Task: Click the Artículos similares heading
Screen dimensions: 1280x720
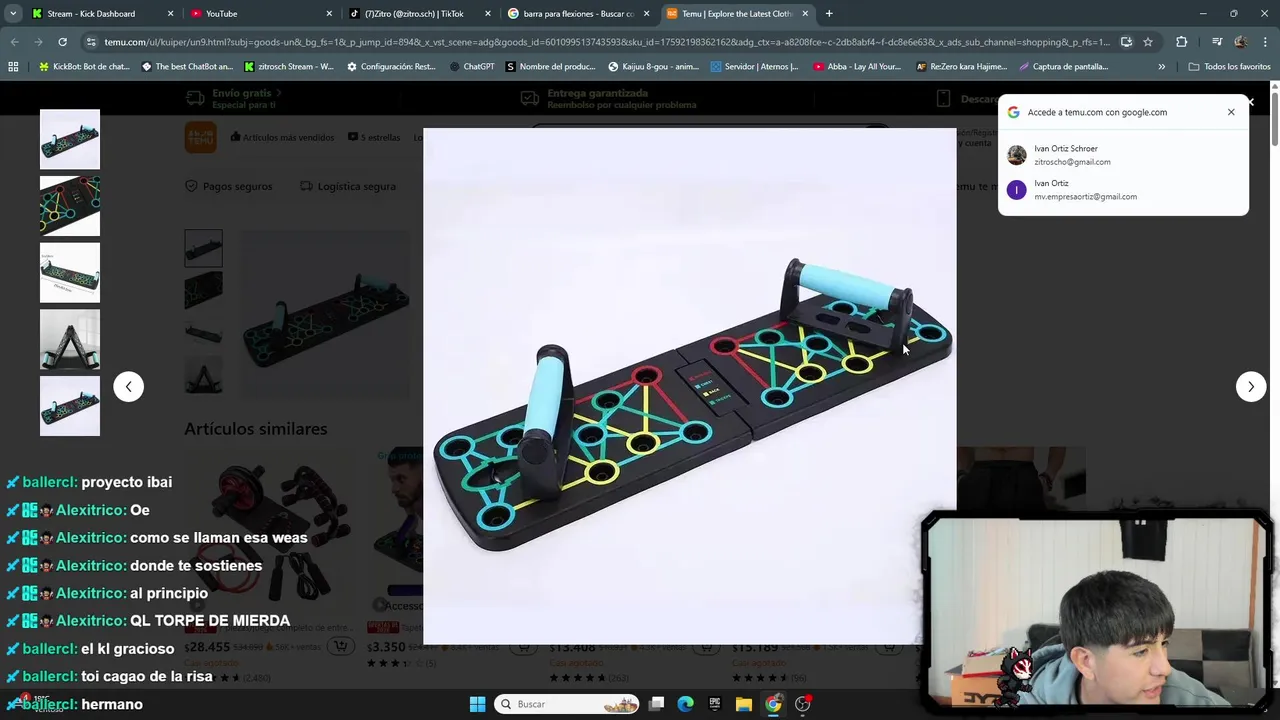Action: click(256, 429)
